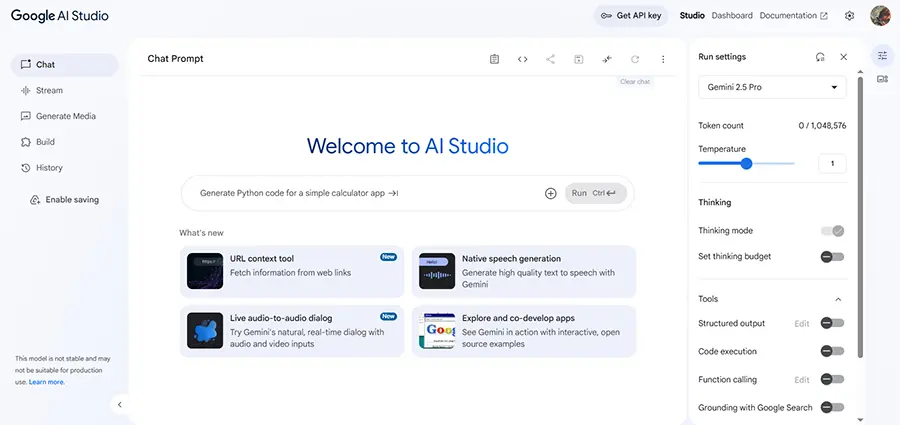Viewport: 900px width, 425px height.
Task: Collapse the left sidebar with chevron
Action: tap(119, 404)
